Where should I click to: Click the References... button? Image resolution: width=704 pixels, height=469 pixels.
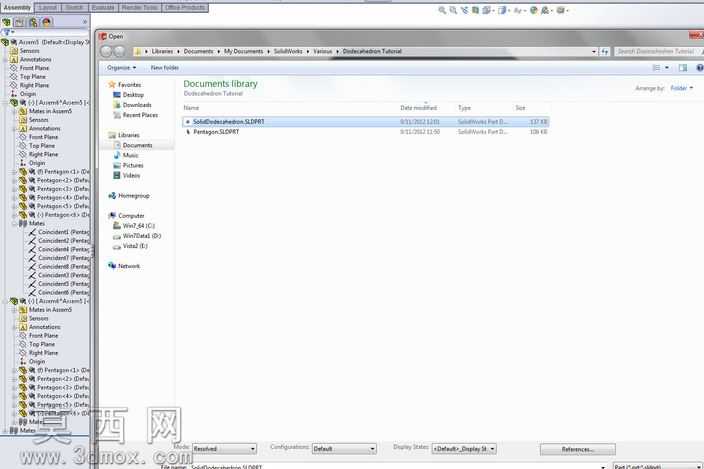578,449
